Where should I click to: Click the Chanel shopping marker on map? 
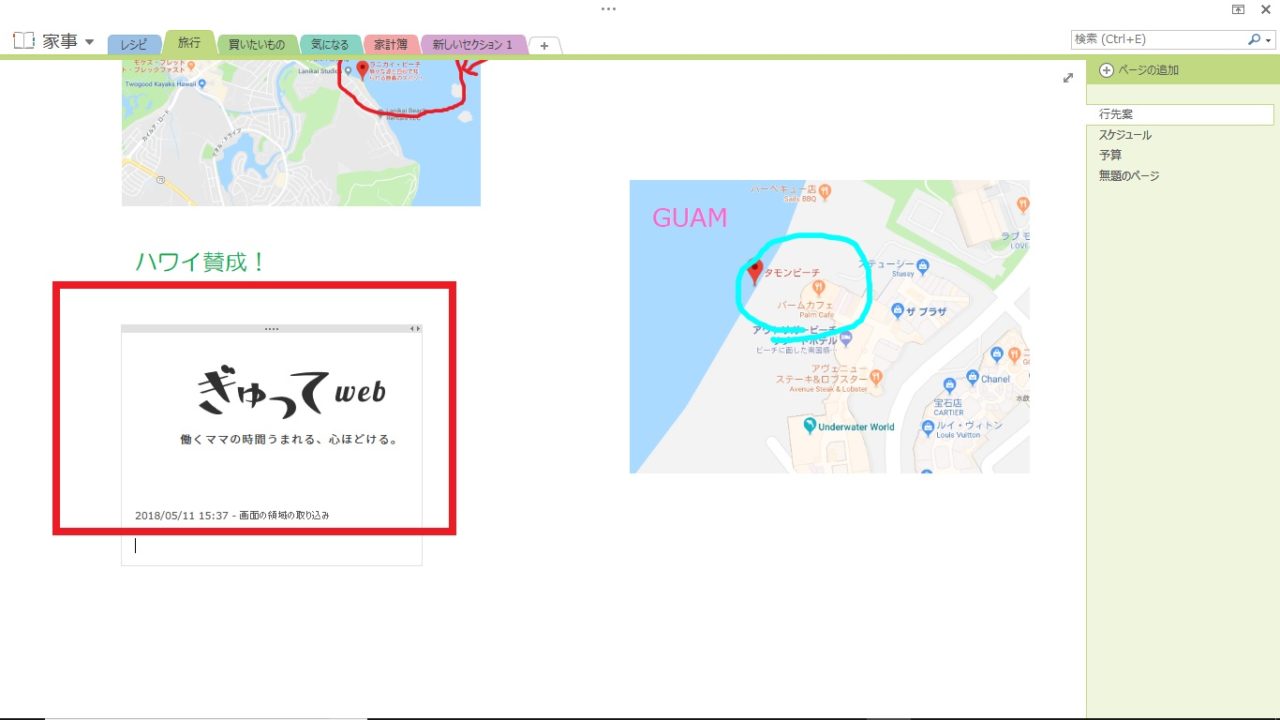(x=970, y=378)
